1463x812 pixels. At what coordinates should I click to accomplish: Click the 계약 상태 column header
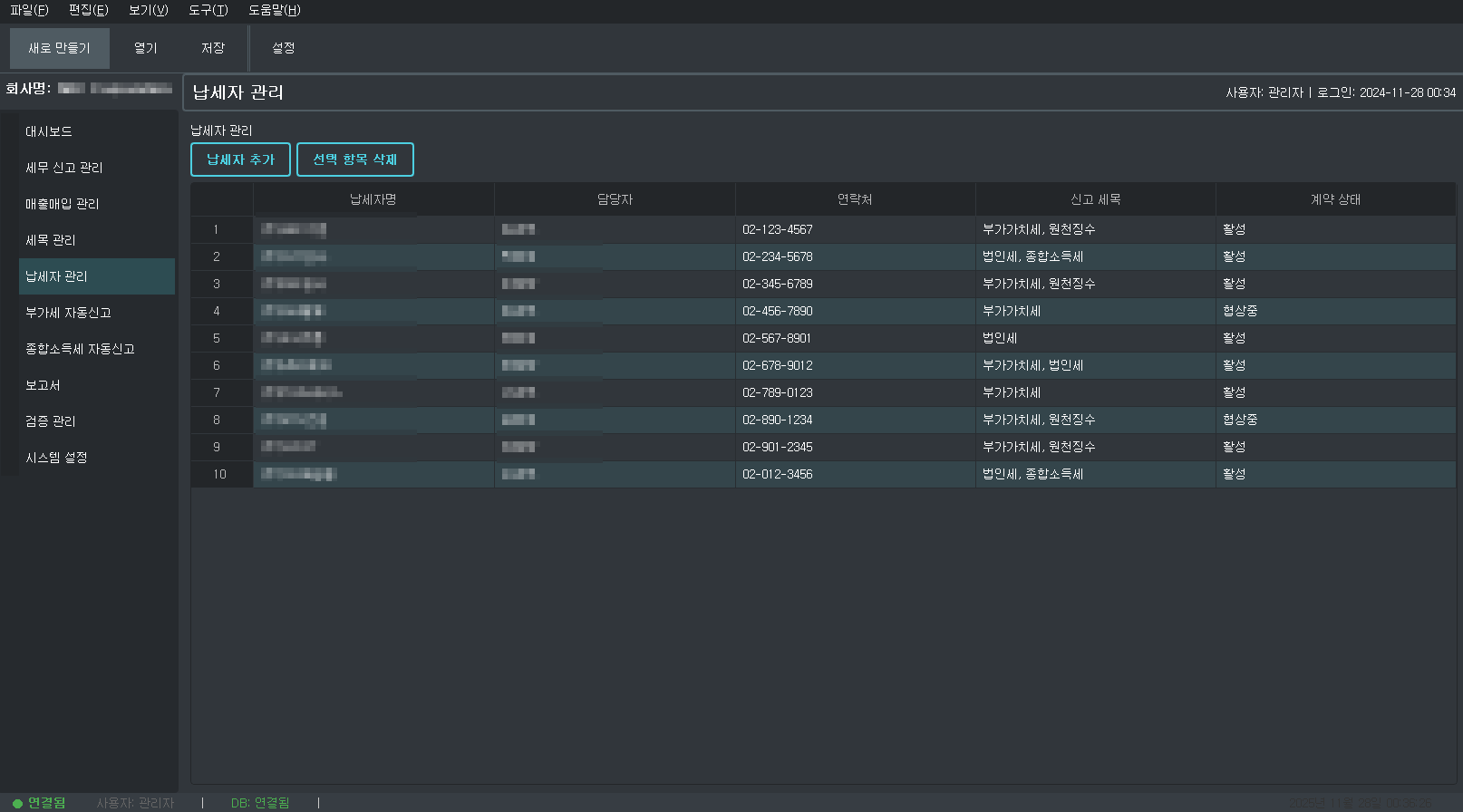pyautogui.click(x=1335, y=199)
